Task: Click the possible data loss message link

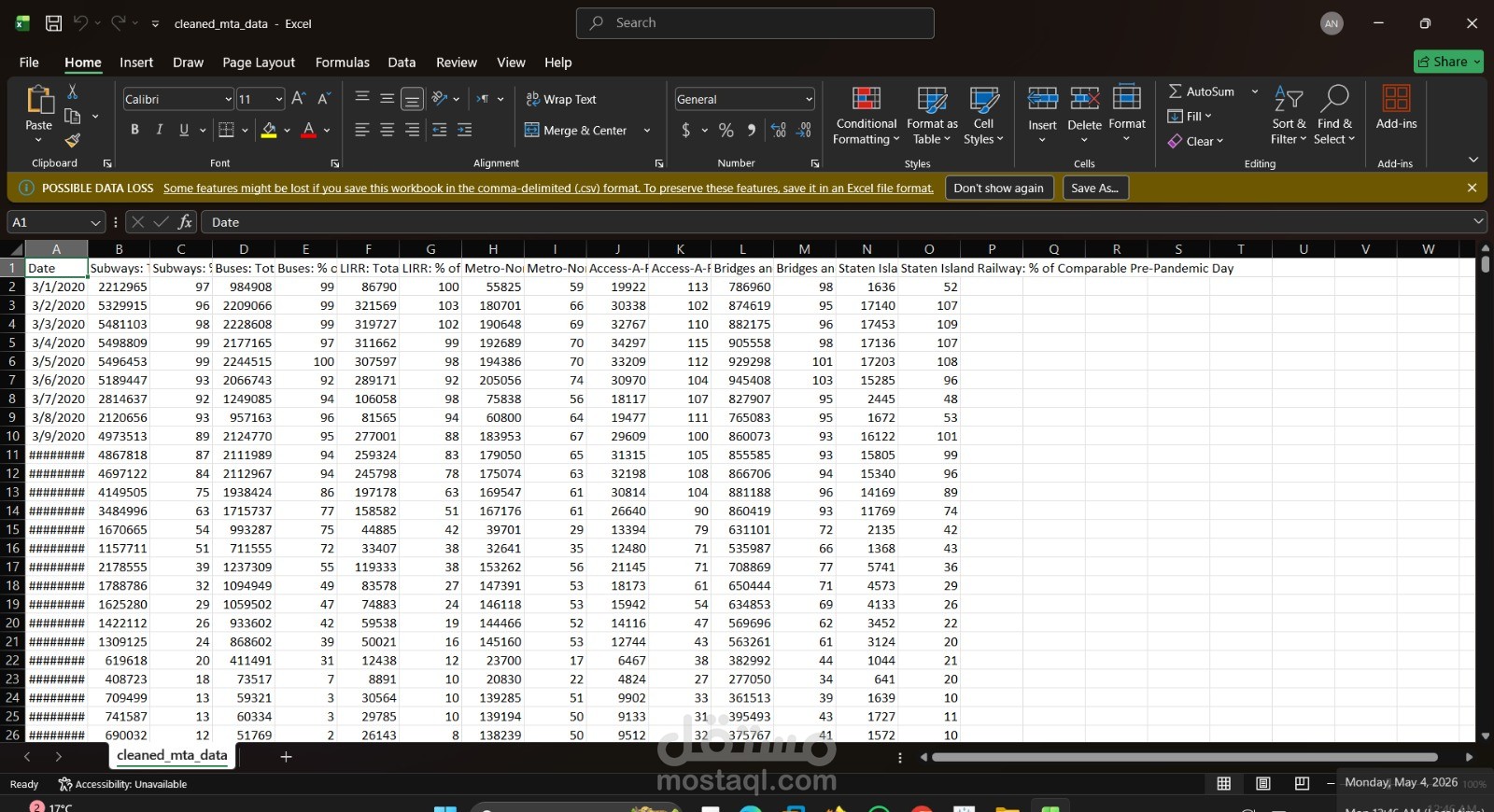Action: (548, 189)
